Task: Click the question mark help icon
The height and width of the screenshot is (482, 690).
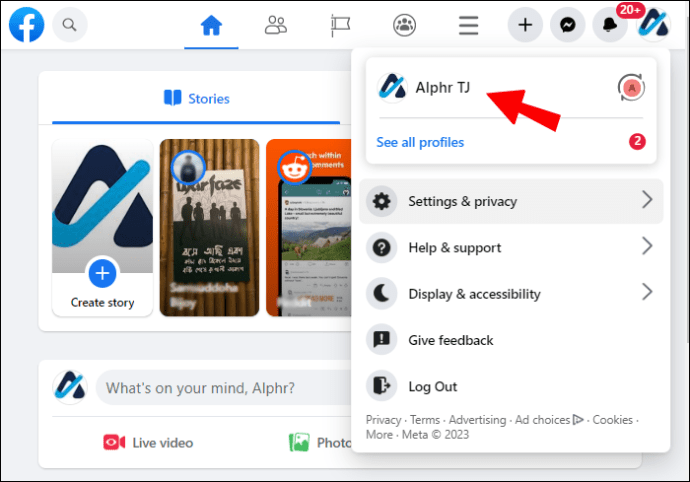Action: 382,248
